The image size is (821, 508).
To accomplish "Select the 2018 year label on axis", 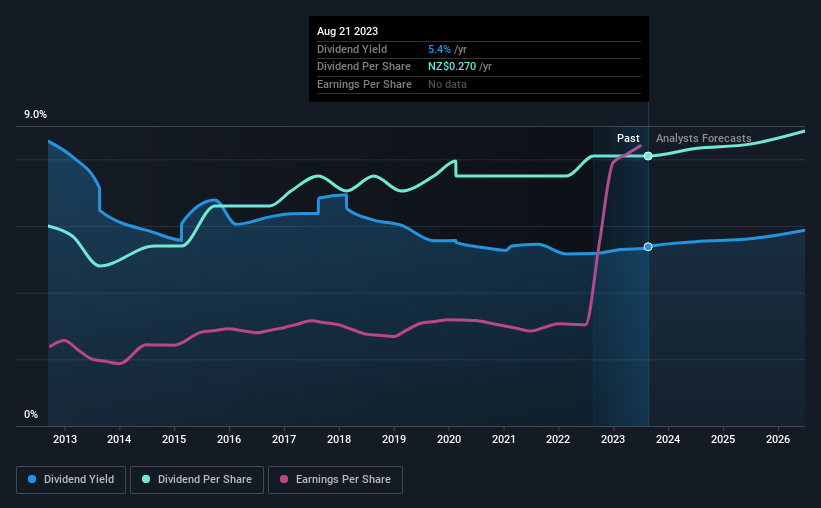I will point(339,439).
